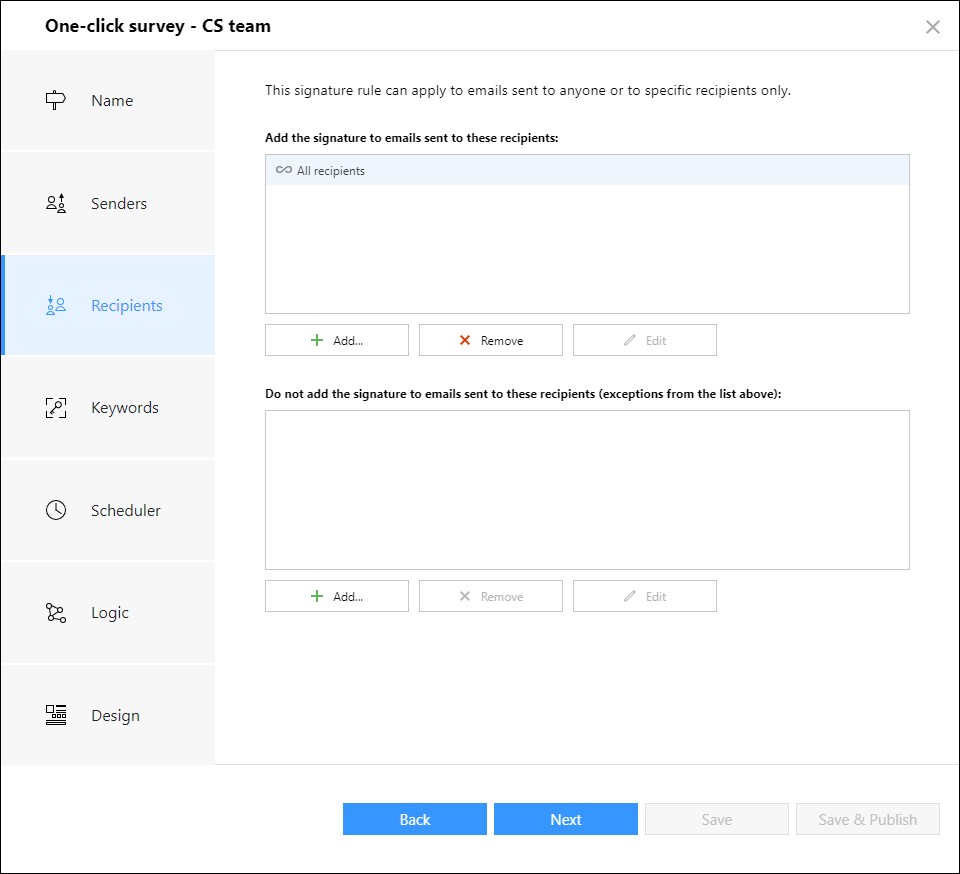Add a recipient to the exceptions list
The width and height of the screenshot is (960, 874).
point(337,596)
